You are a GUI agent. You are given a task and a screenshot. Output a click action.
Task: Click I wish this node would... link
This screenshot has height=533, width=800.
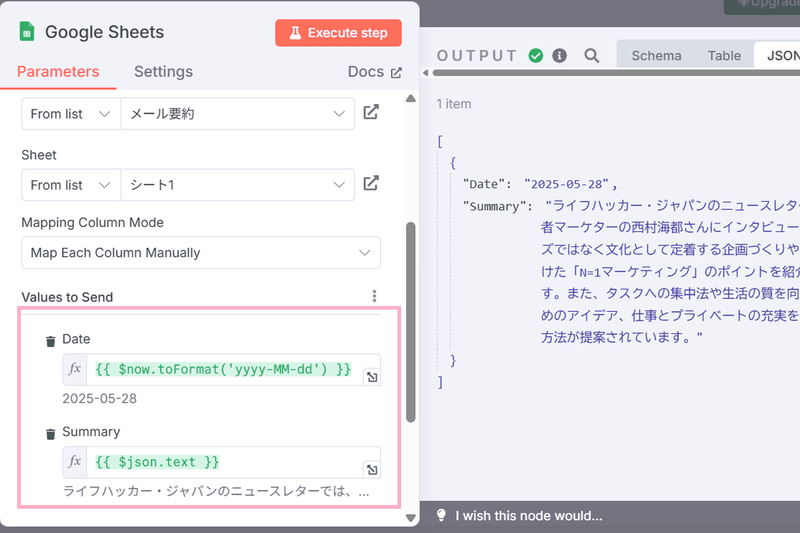coord(529,516)
